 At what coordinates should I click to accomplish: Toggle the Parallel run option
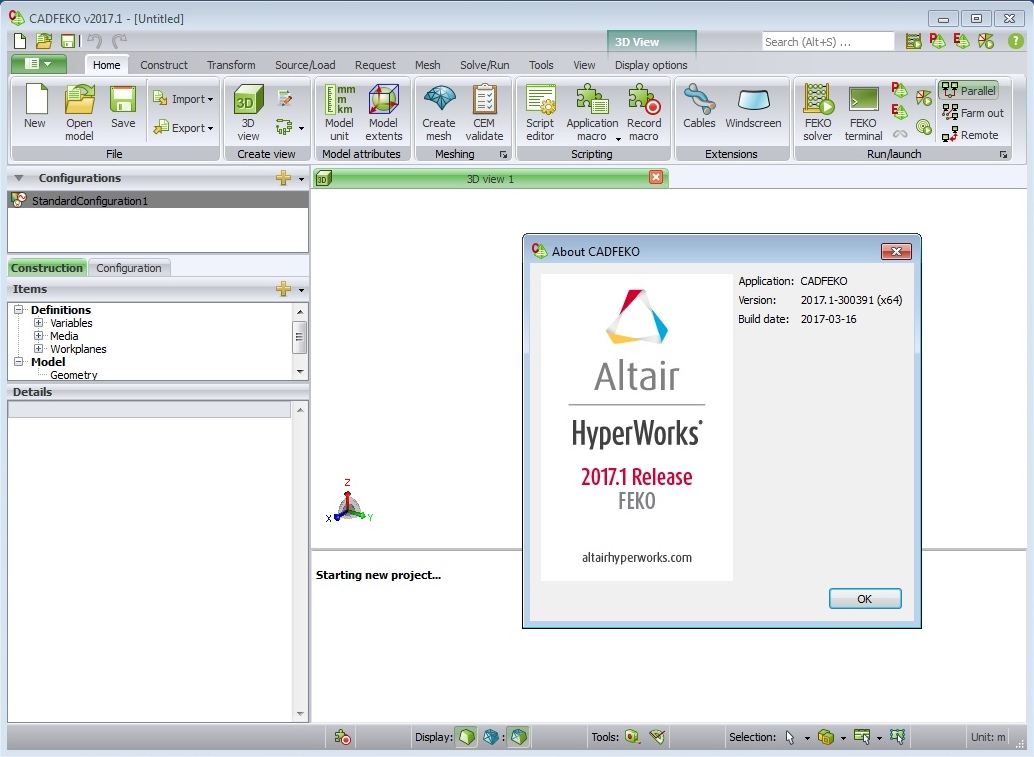point(968,90)
